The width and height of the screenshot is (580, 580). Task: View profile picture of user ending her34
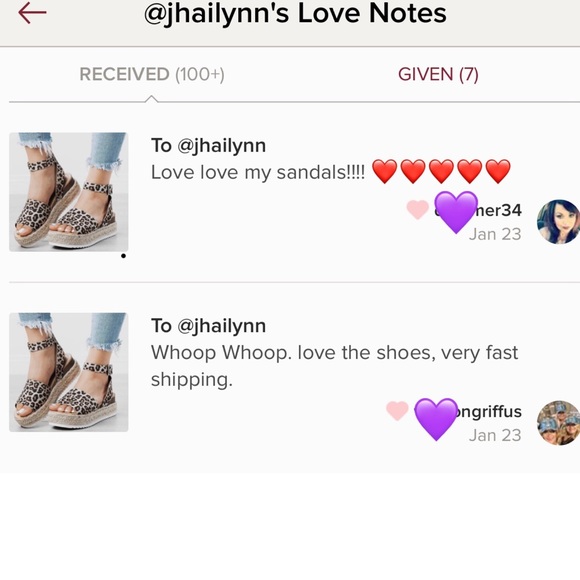(558, 222)
